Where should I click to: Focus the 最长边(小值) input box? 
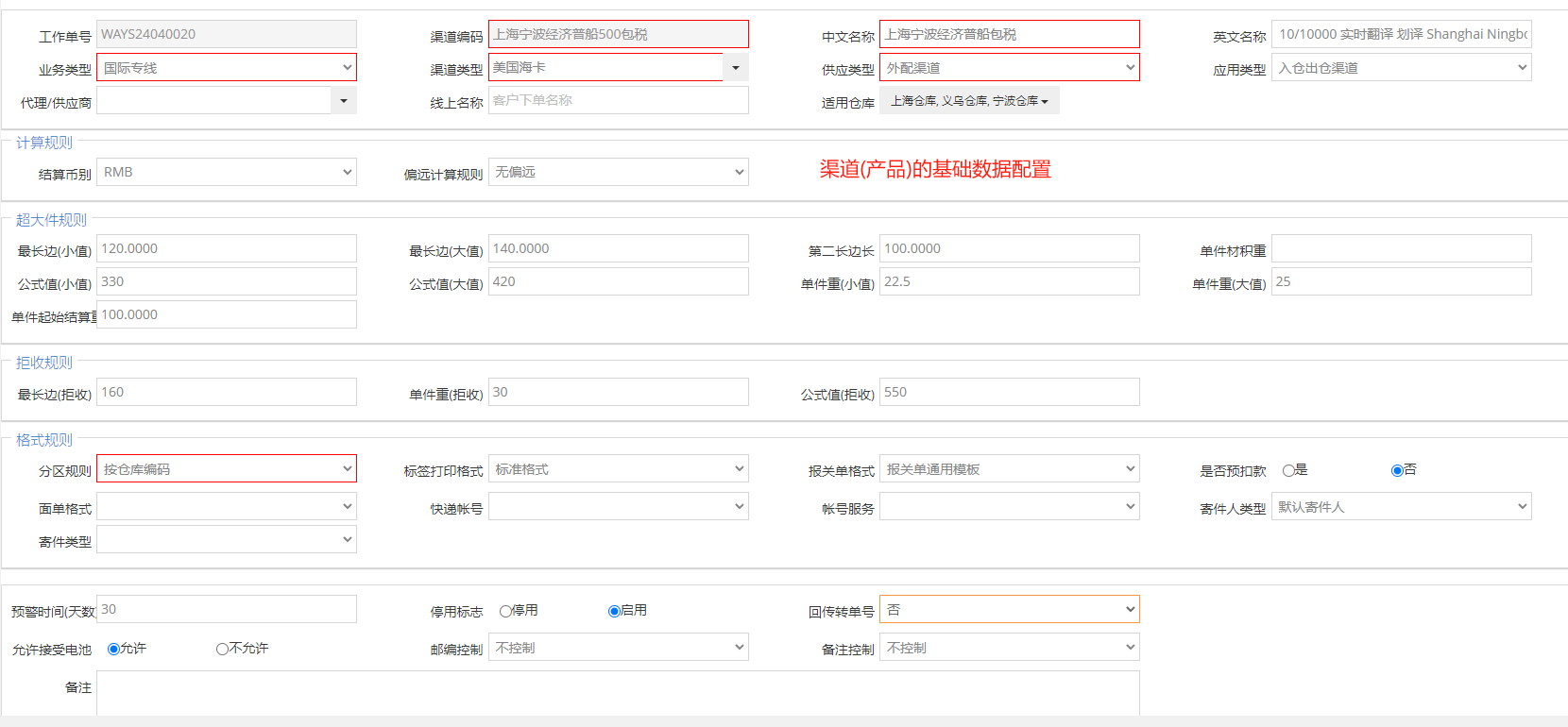[227, 248]
